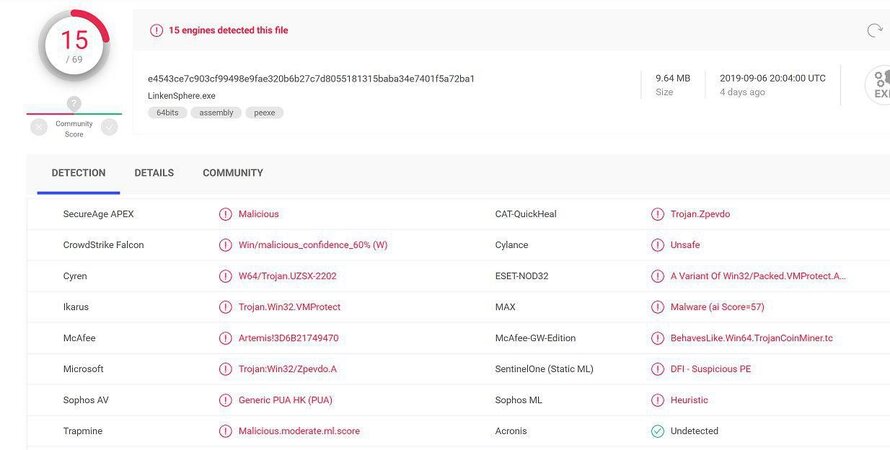Click the BehavesLike.Win64.TrojanCoinMiner.tc result

[x=751, y=338]
